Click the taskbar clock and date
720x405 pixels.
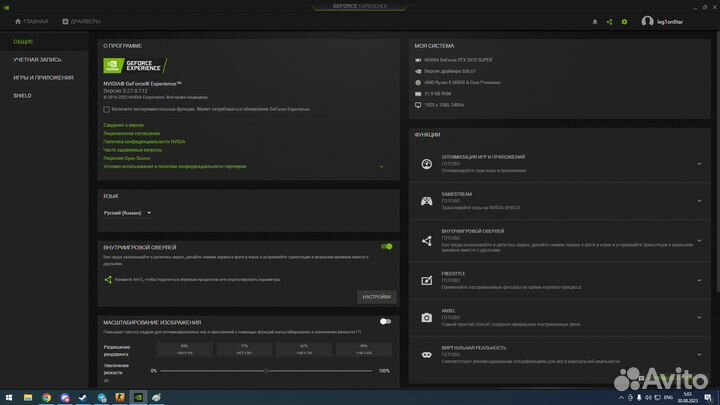tap(687, 397)
